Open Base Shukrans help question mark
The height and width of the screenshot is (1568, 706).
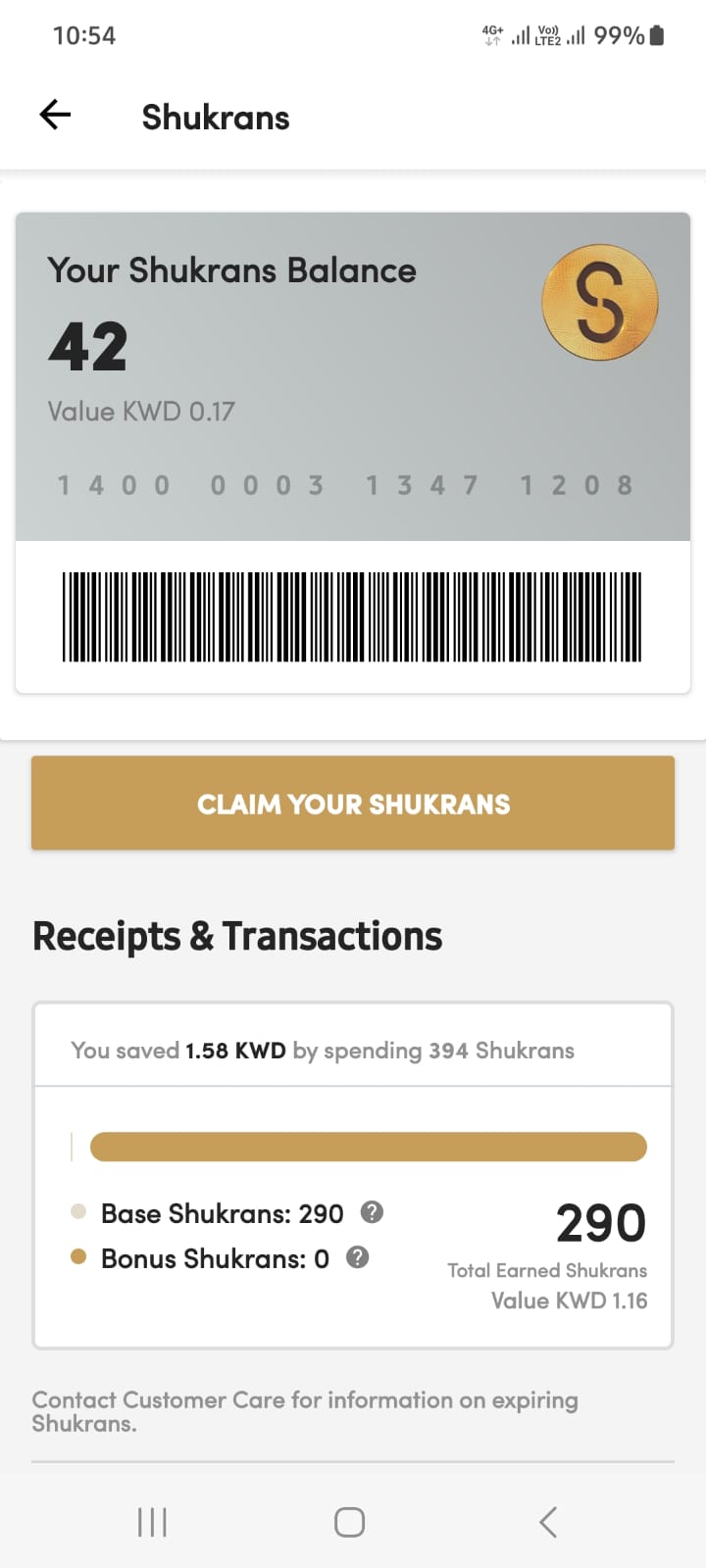[372, 1212]
